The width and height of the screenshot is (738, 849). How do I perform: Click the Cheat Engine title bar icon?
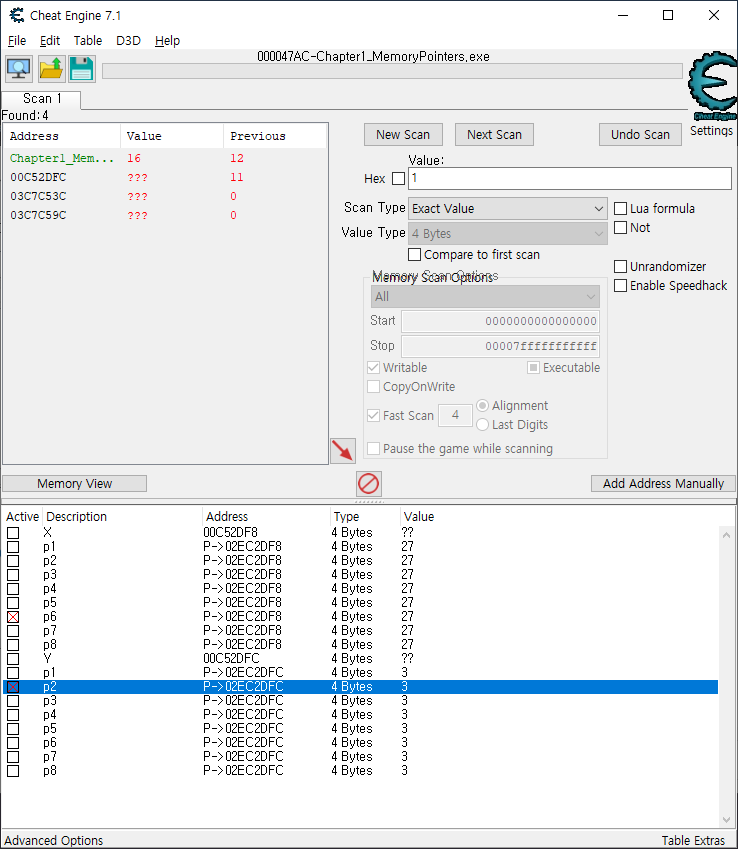17,15
